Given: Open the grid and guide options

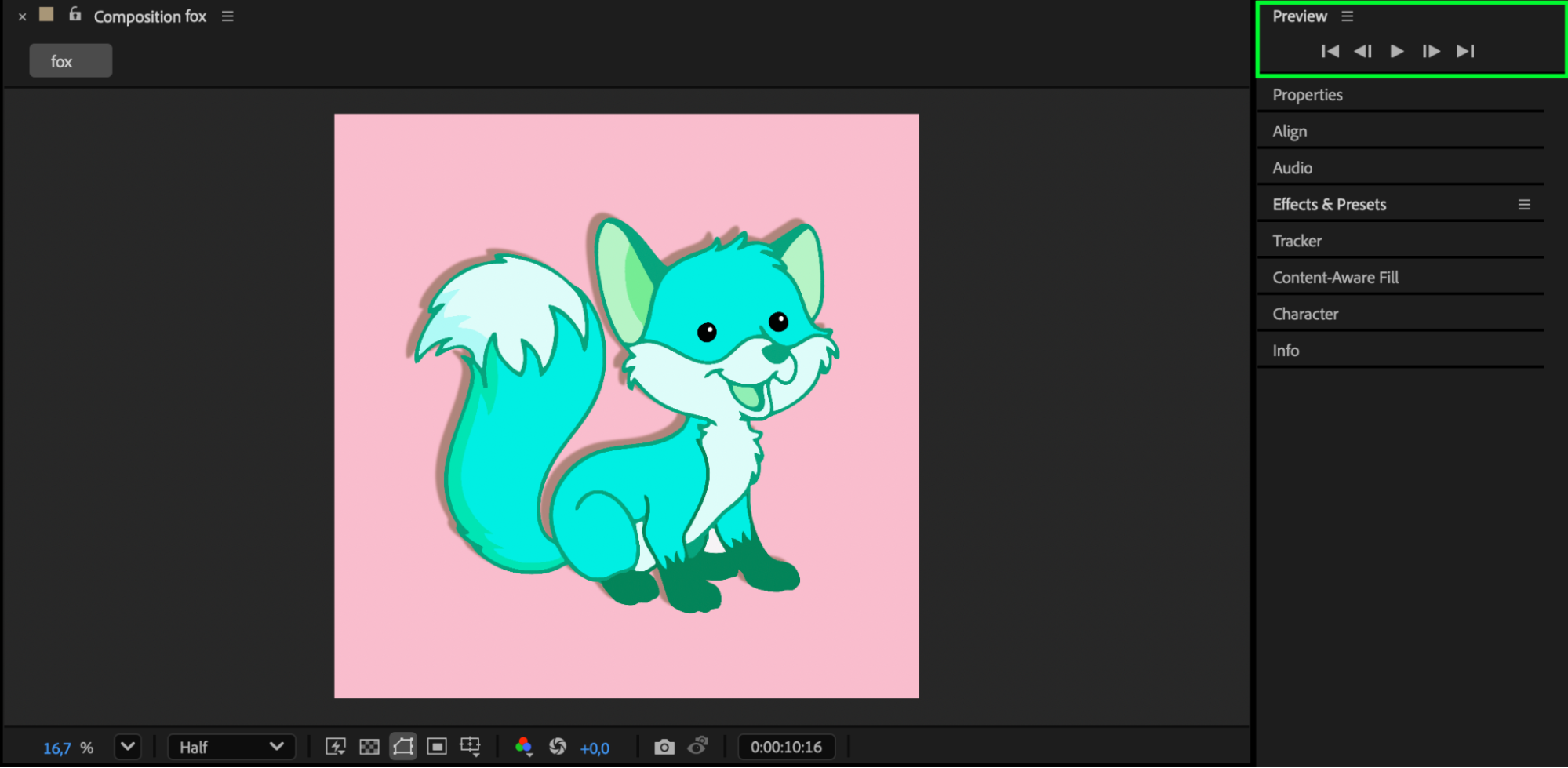Looking at the screenshot, I should (470, 746).
